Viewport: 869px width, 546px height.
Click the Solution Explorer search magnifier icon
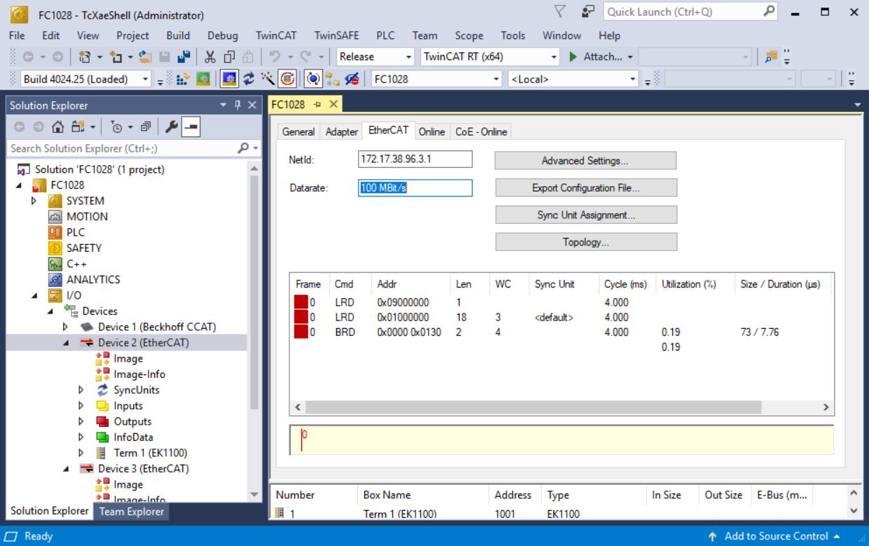click(243, 148)
